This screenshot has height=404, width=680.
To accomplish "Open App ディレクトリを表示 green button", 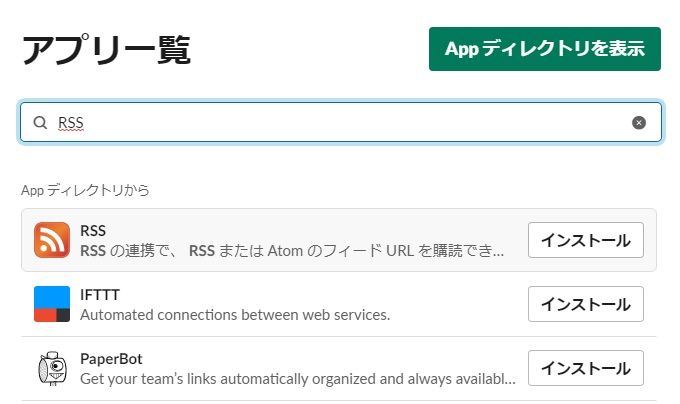I will 545,49.
